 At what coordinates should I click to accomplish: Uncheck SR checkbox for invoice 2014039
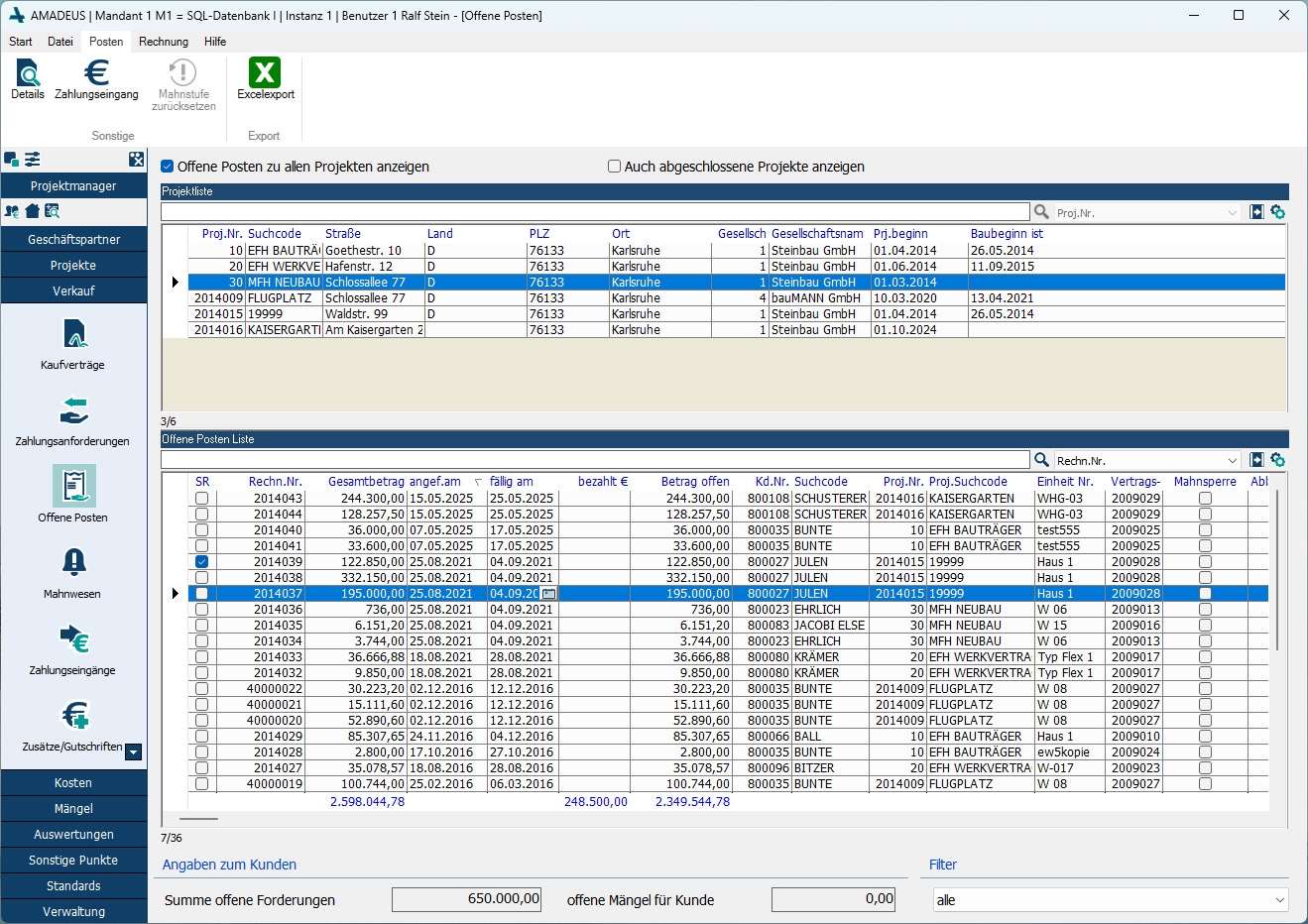pyautogui.click(x=202, y=562)
